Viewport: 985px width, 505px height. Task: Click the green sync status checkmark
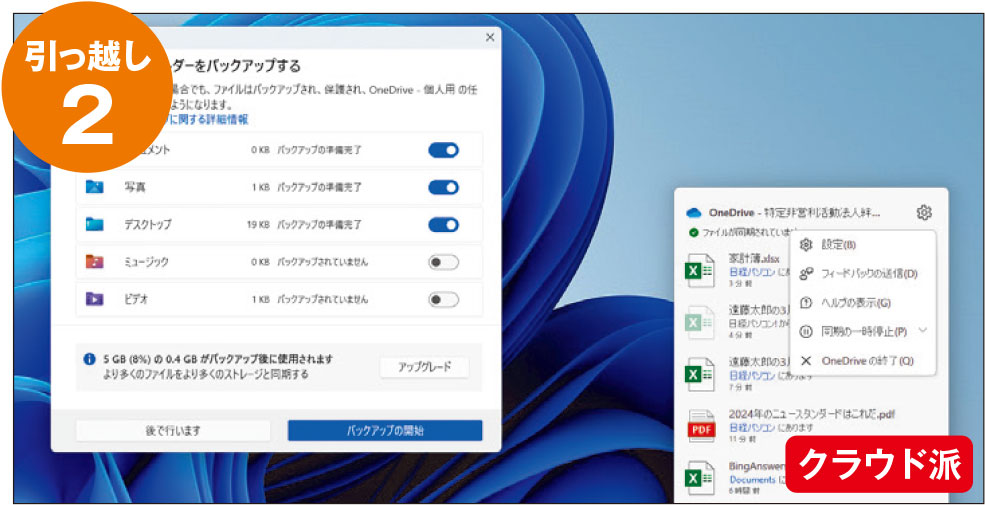tap(694, 232)
